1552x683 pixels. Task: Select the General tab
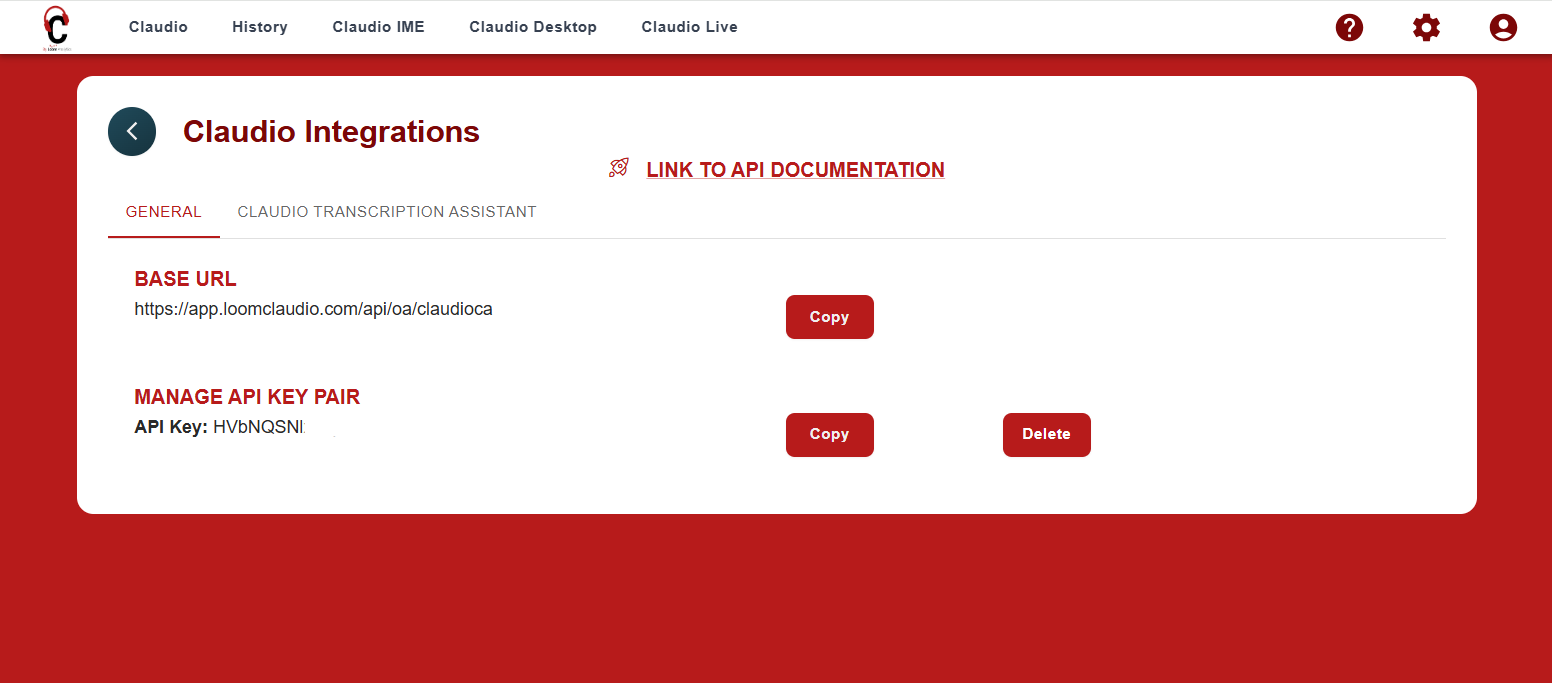click(x=164, y=212)
